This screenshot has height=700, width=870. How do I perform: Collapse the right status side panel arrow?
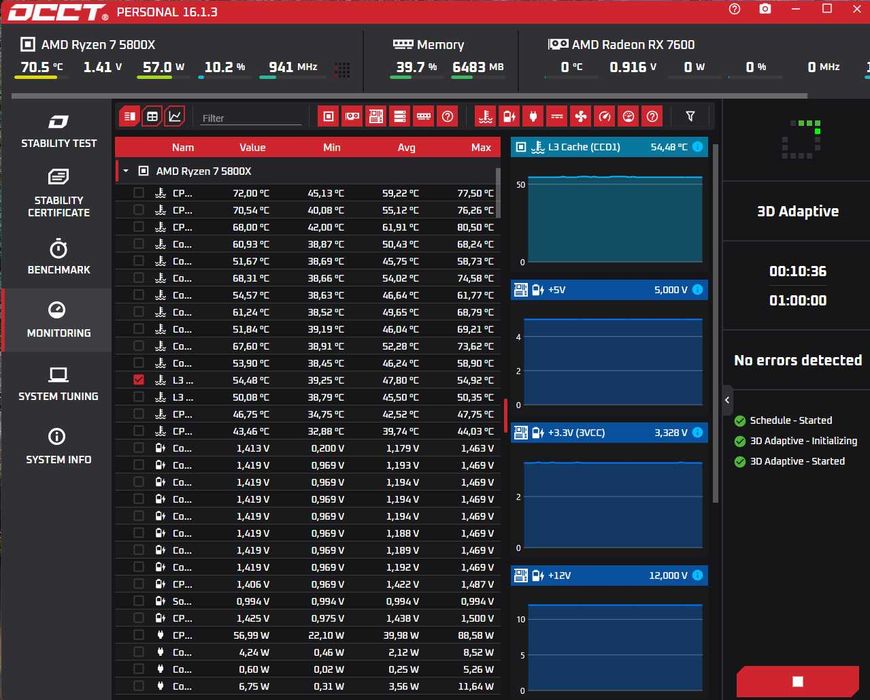727,400
